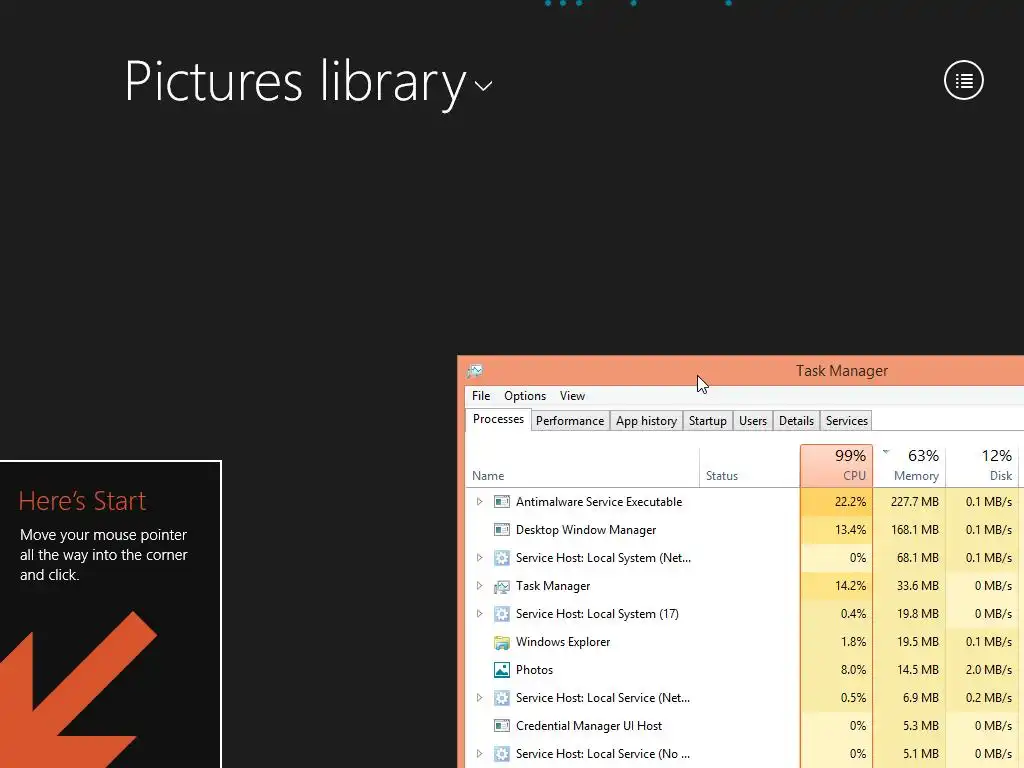1024x768 pixels.
Task: Click the Desktop Window Manager process icon
Action: tap(502, 530)
